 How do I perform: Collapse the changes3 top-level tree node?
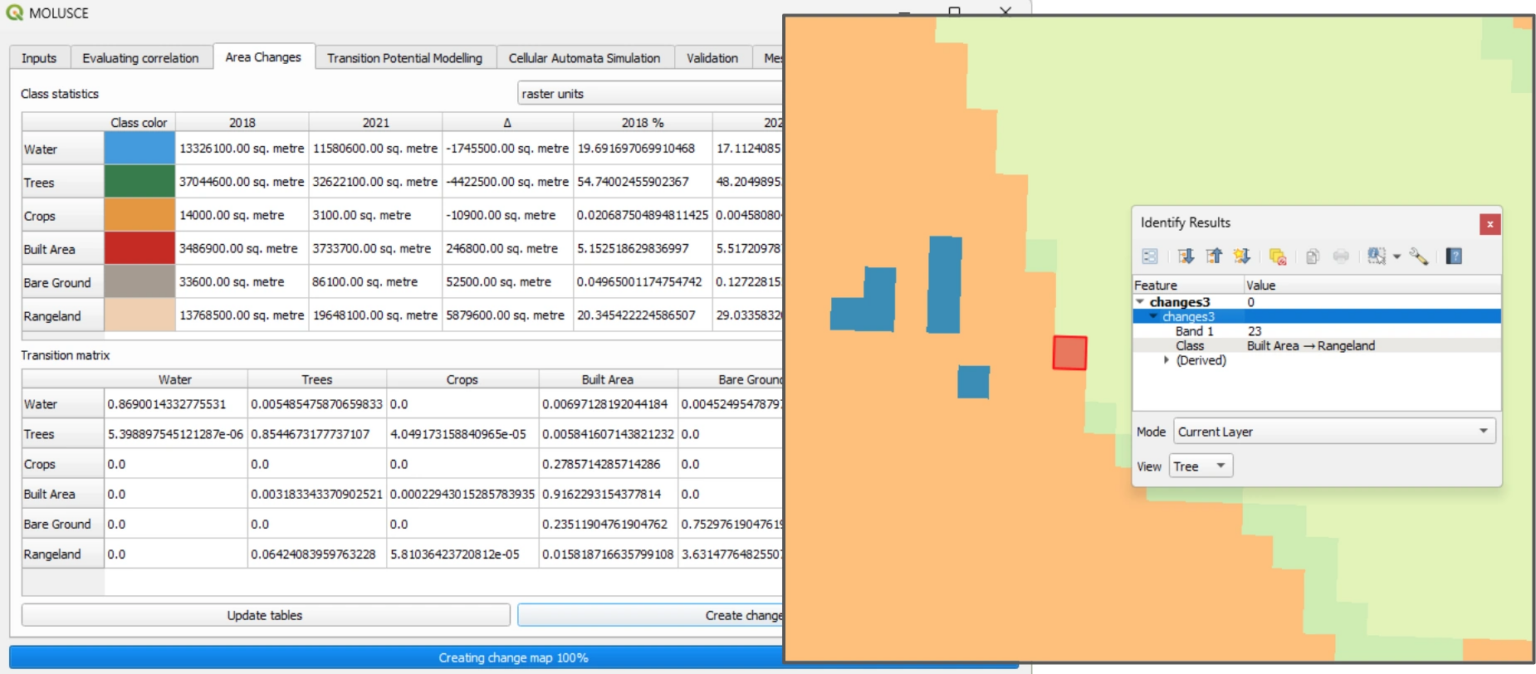click(1140, 302)
